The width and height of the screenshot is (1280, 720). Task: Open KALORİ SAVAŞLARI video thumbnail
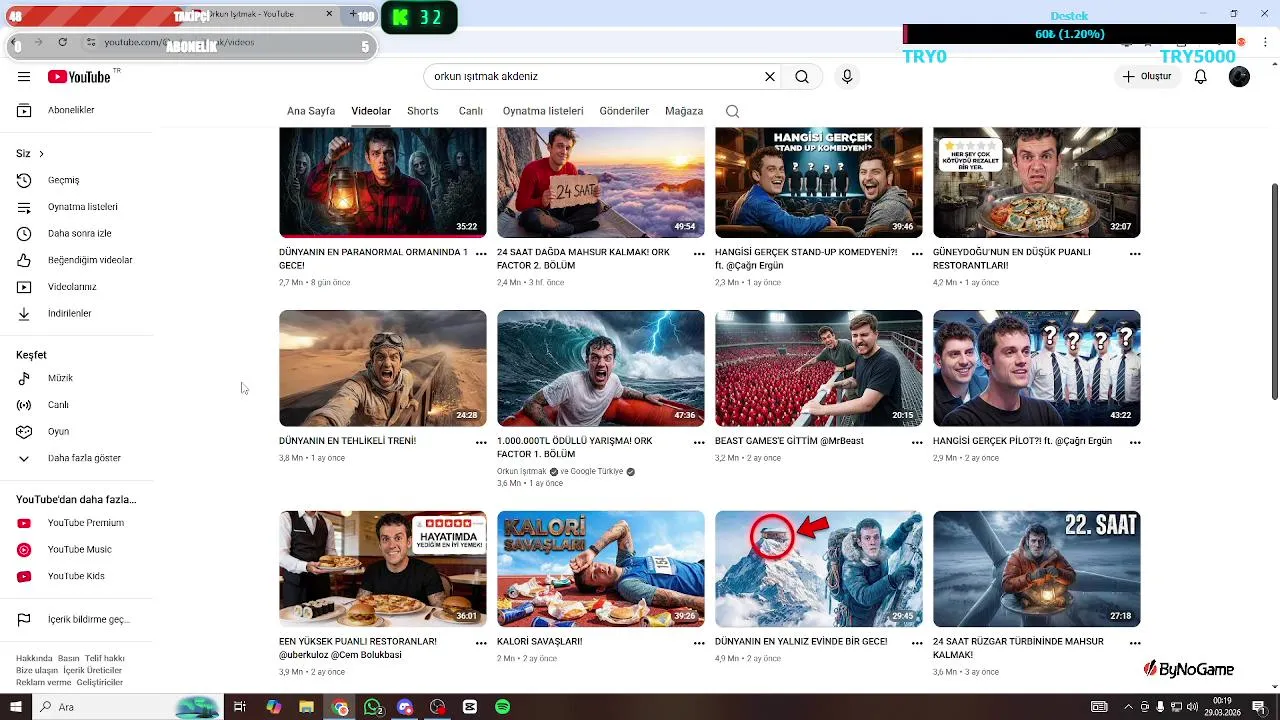(600, 569)
